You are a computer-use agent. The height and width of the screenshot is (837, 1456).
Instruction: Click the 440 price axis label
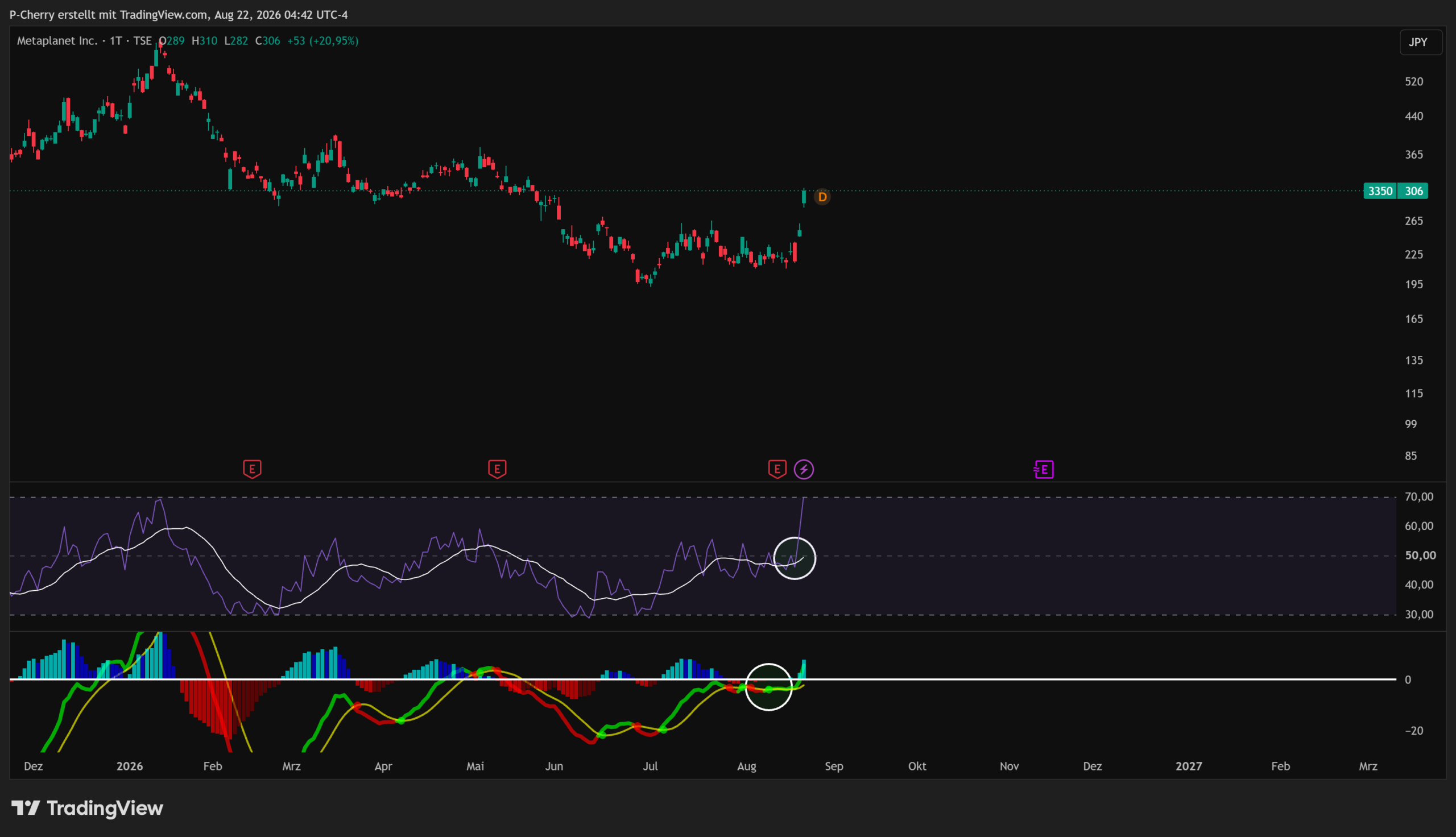[x=1414, y=116]
